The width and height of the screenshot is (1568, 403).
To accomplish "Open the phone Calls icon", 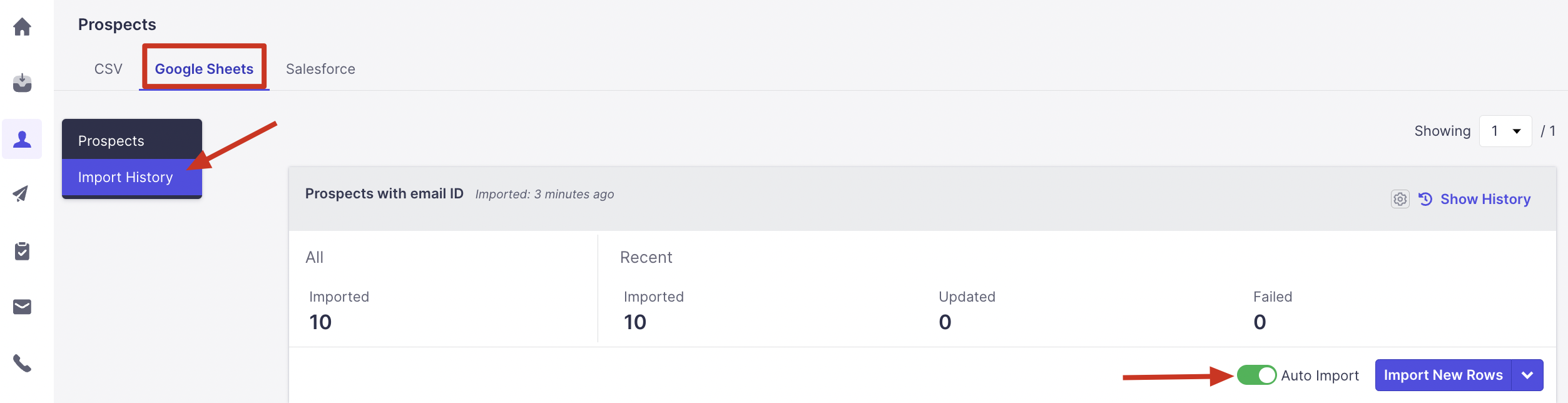I will pos(23,363).
